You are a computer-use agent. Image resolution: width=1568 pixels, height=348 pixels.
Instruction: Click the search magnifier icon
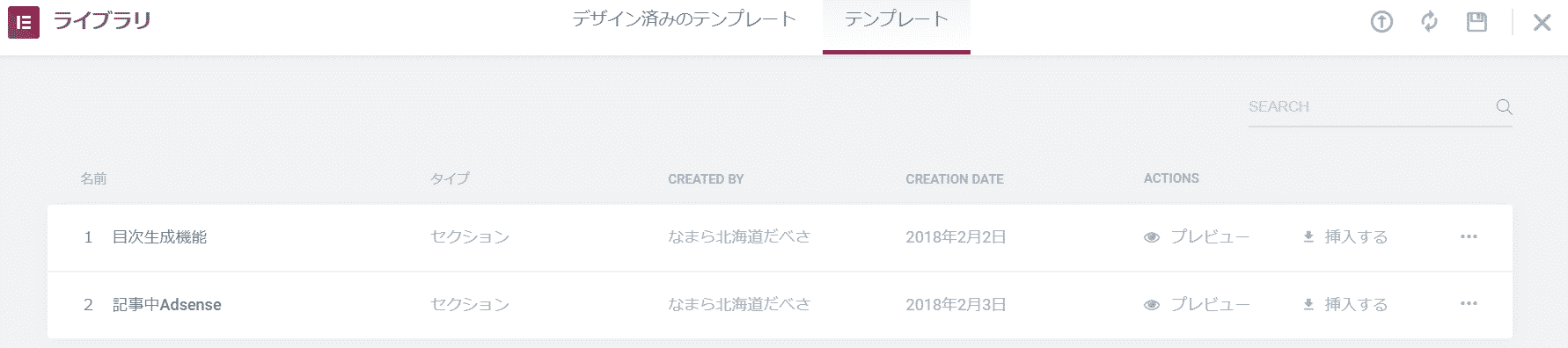pos(1504,107)
